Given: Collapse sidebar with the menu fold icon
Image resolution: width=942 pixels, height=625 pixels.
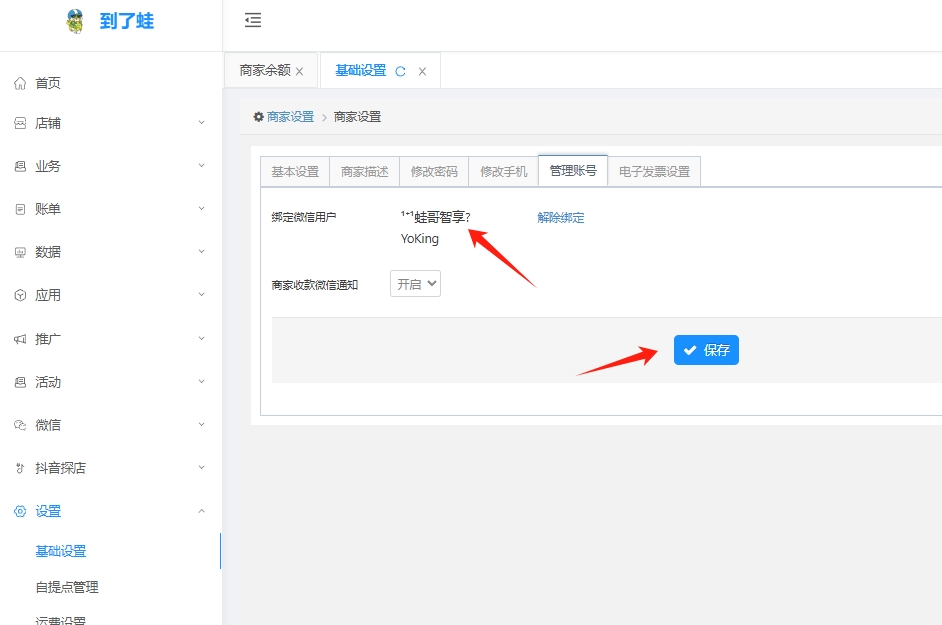Looking at the screenshot, I should click(253, 20).
